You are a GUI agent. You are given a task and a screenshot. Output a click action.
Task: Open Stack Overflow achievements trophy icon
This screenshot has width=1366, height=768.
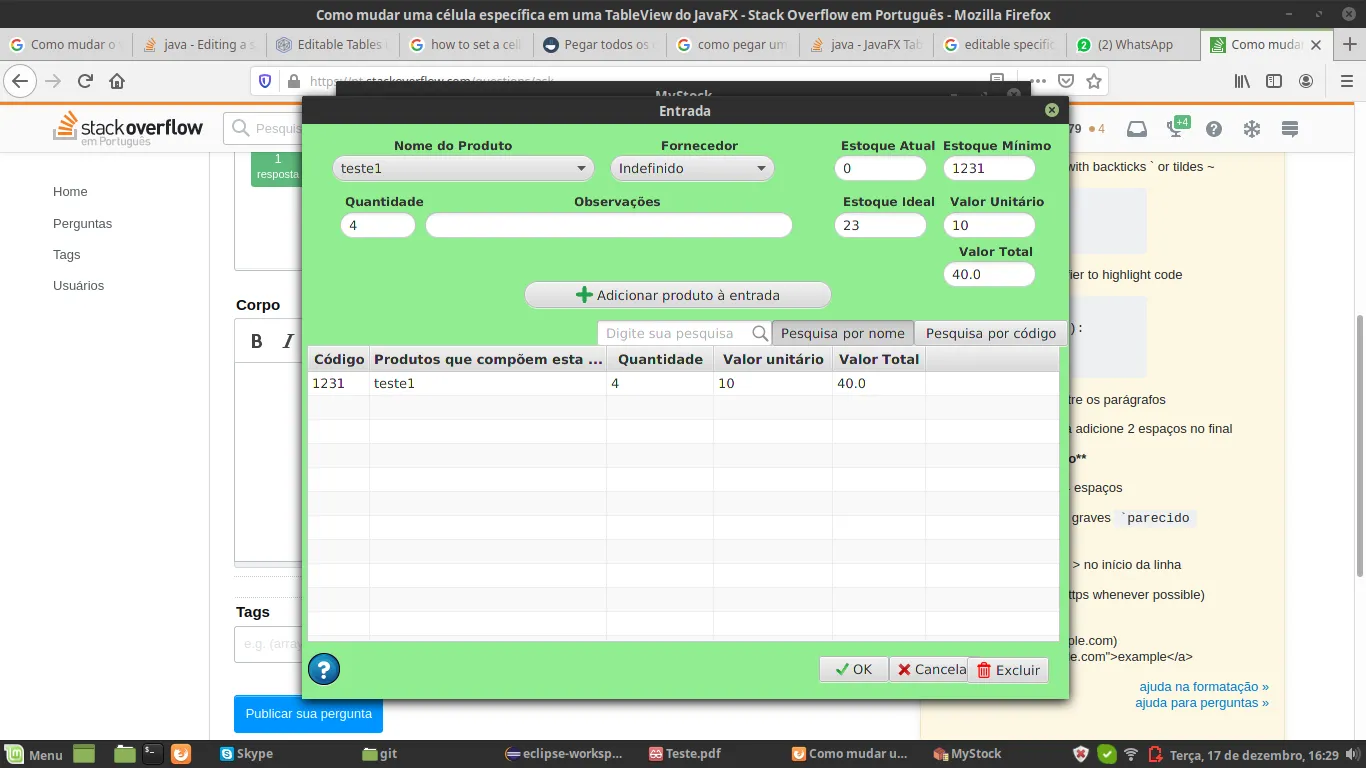click(1175, 129)
